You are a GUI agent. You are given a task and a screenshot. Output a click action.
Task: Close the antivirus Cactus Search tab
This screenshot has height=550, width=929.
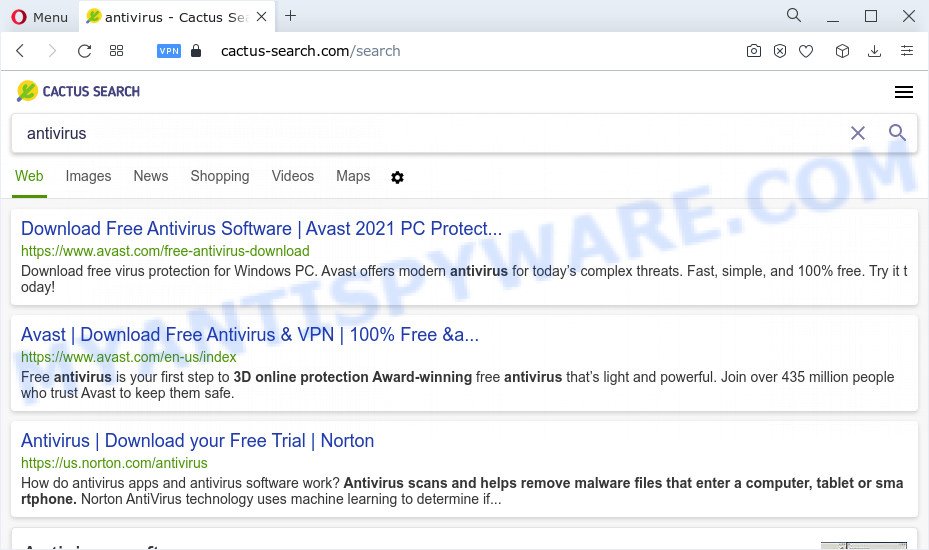click(261, 17)
